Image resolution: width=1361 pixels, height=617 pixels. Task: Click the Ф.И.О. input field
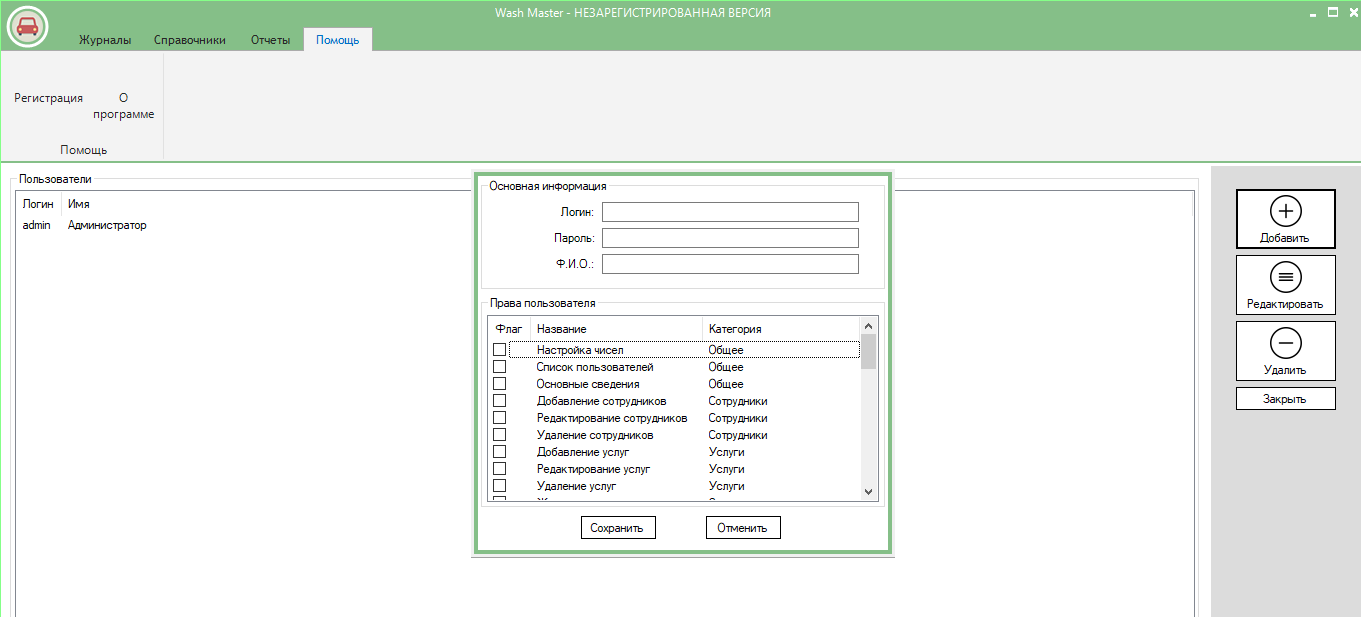(x=730, y=264)
